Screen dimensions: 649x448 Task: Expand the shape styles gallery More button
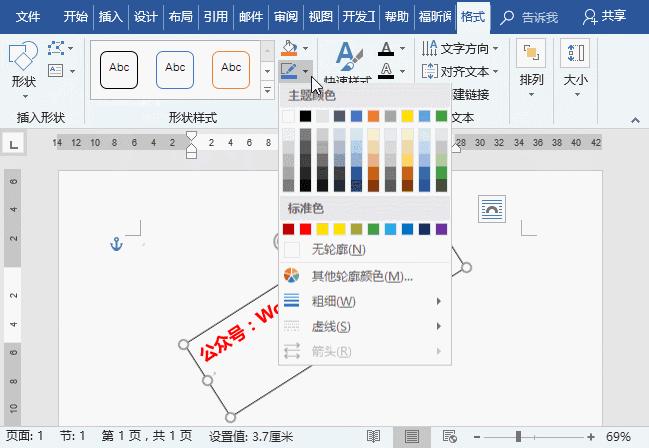267,90
